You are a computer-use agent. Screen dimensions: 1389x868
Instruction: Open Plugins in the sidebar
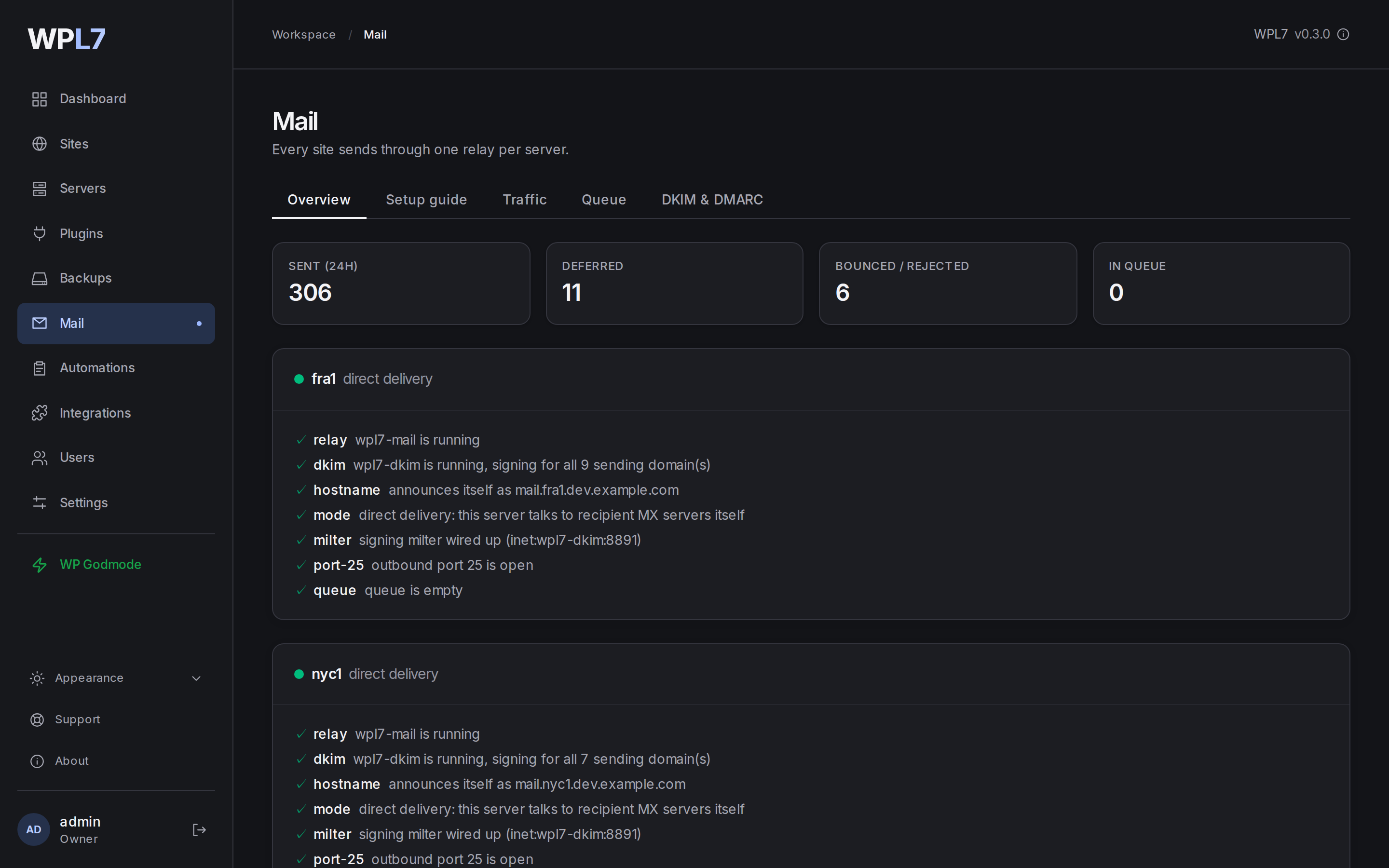point(116,234)
